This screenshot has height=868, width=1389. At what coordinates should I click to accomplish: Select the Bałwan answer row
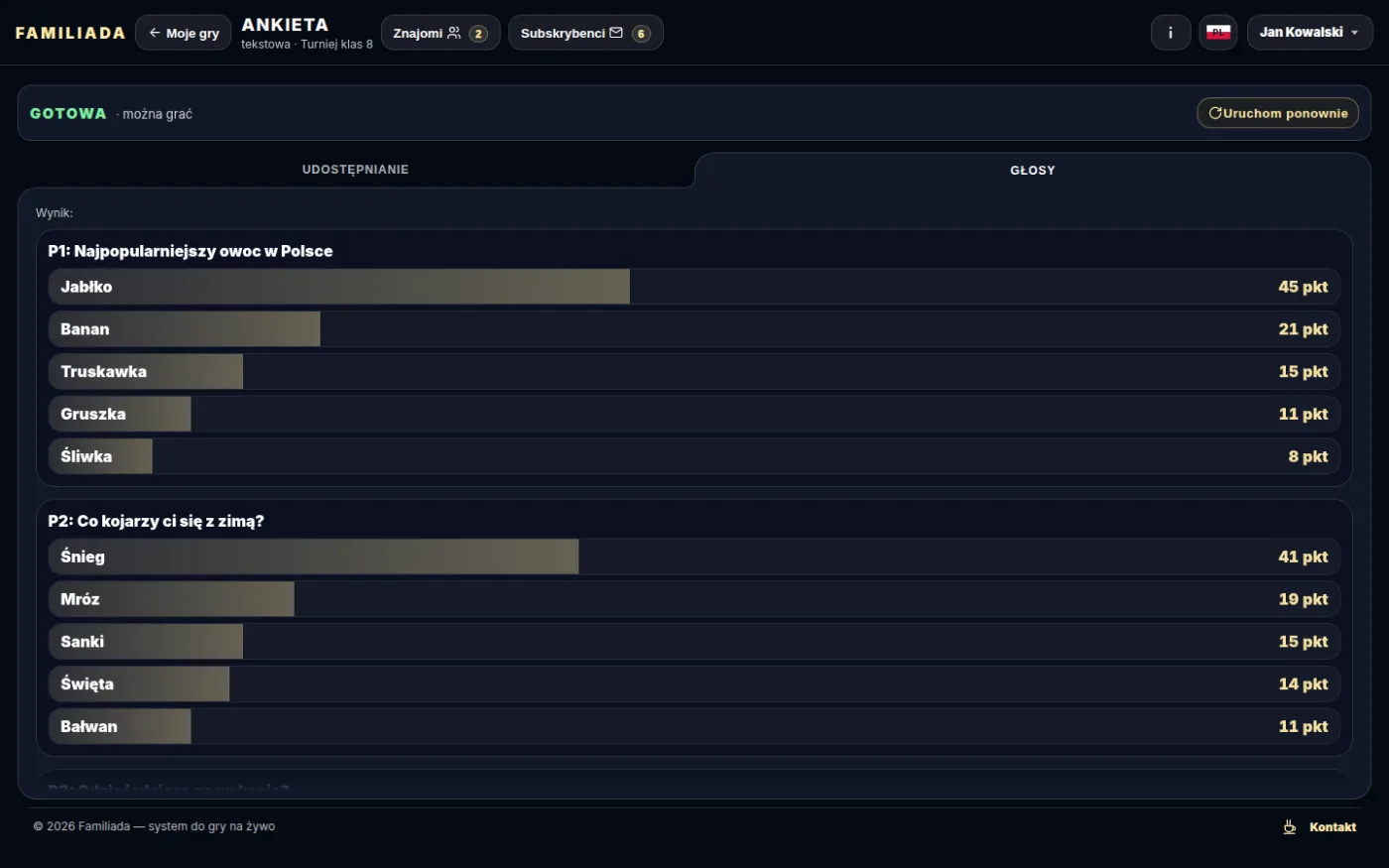[x=694, y=726]
